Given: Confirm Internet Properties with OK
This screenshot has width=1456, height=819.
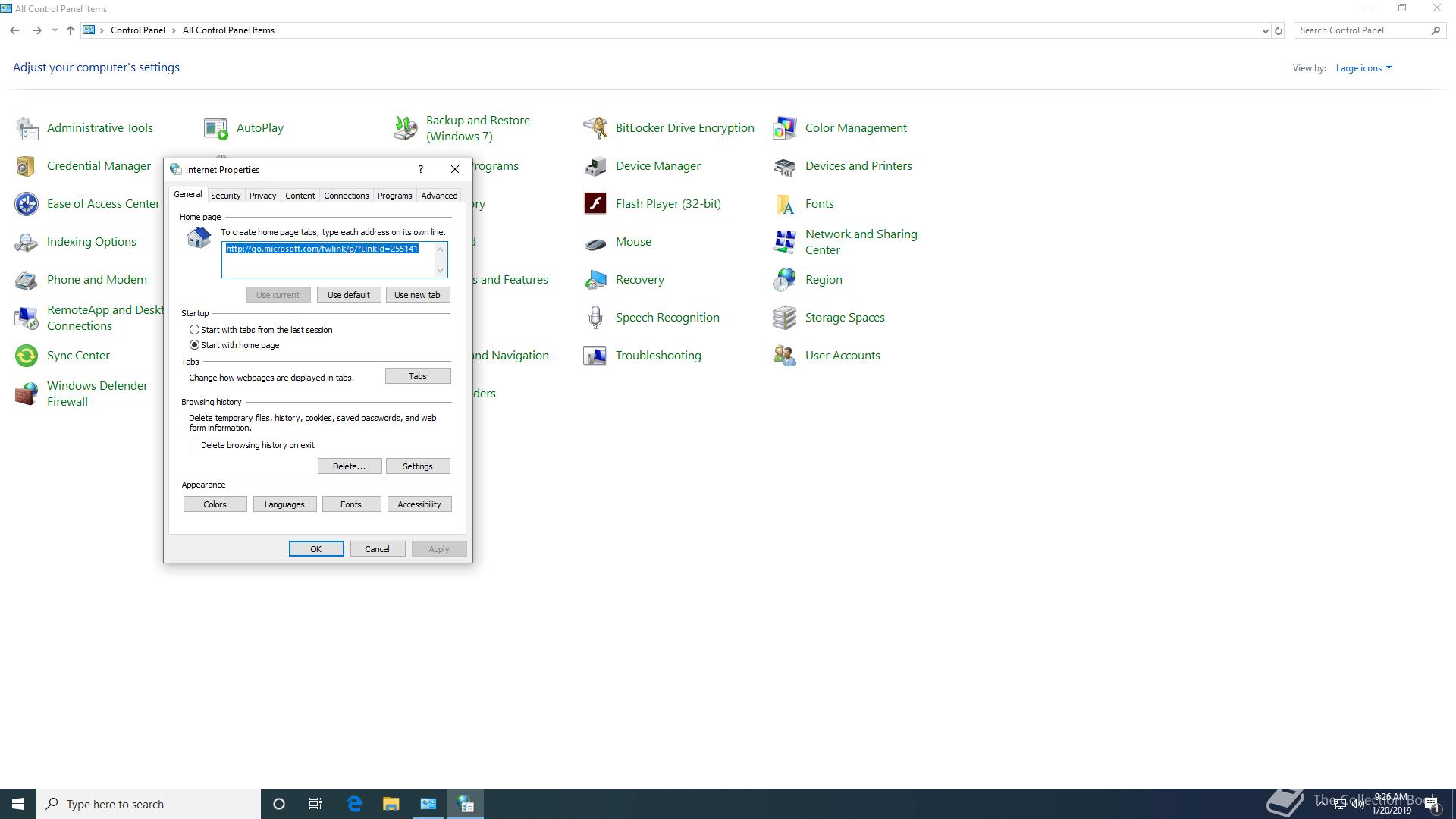Looking at the screenshot, I should coord(316,549).
